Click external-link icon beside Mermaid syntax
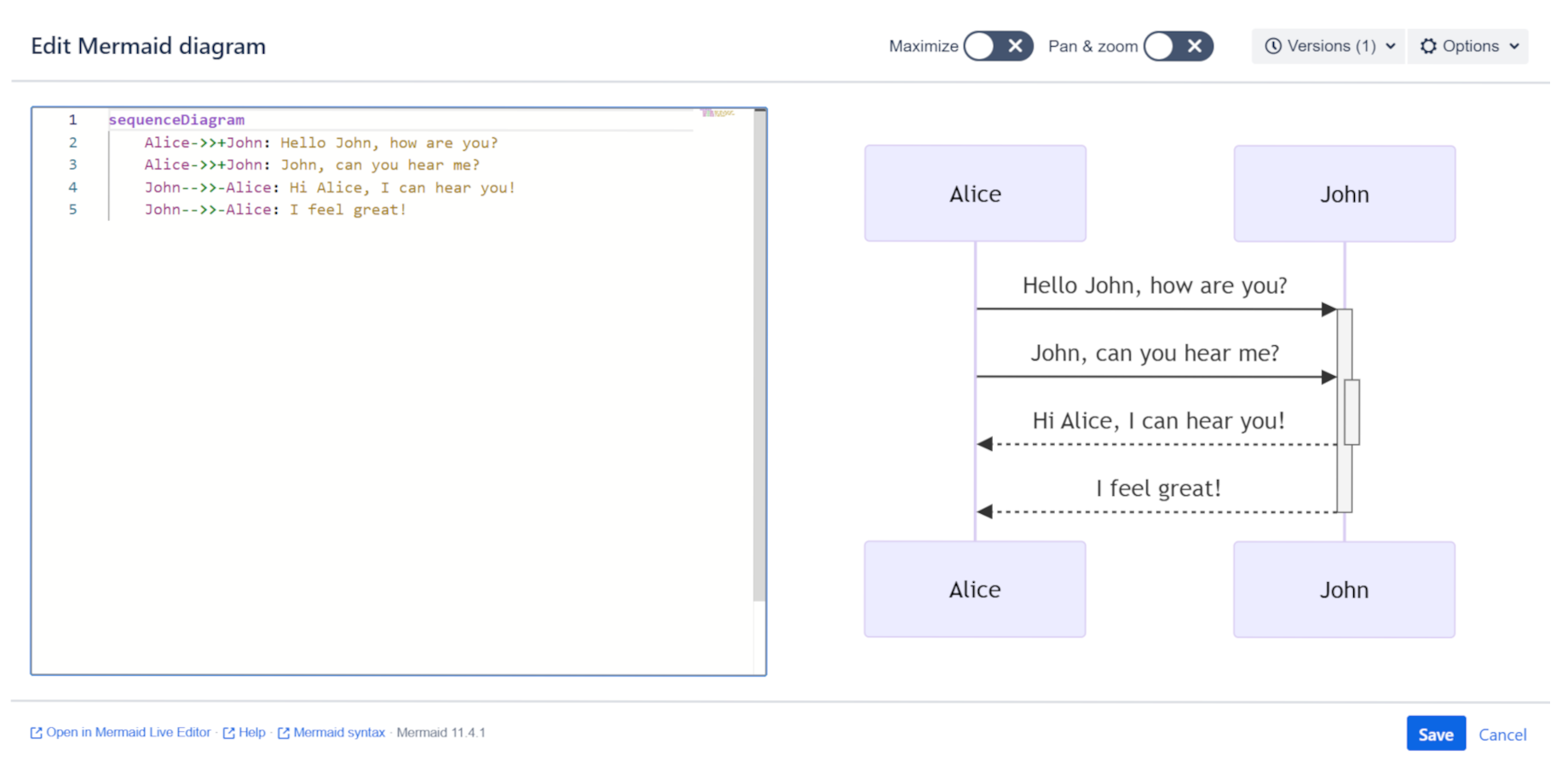Viewport: 1568px width, 767px height. pos(284,733)
